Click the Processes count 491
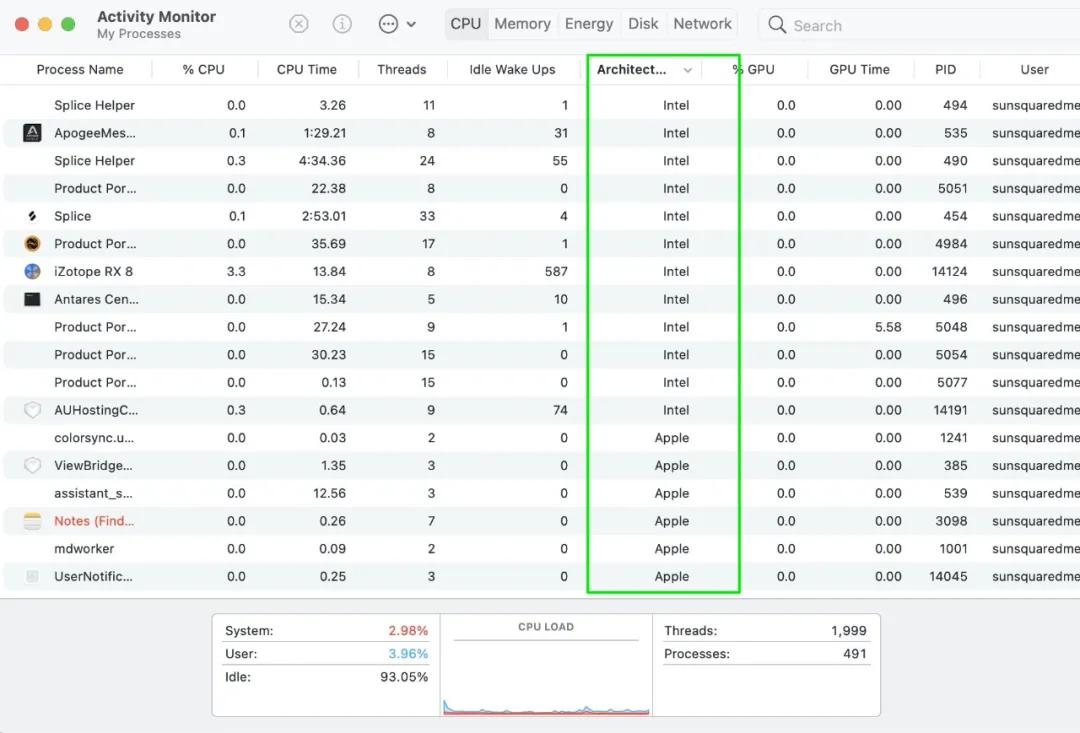The image size is (1080, 733). click(855, 653)
